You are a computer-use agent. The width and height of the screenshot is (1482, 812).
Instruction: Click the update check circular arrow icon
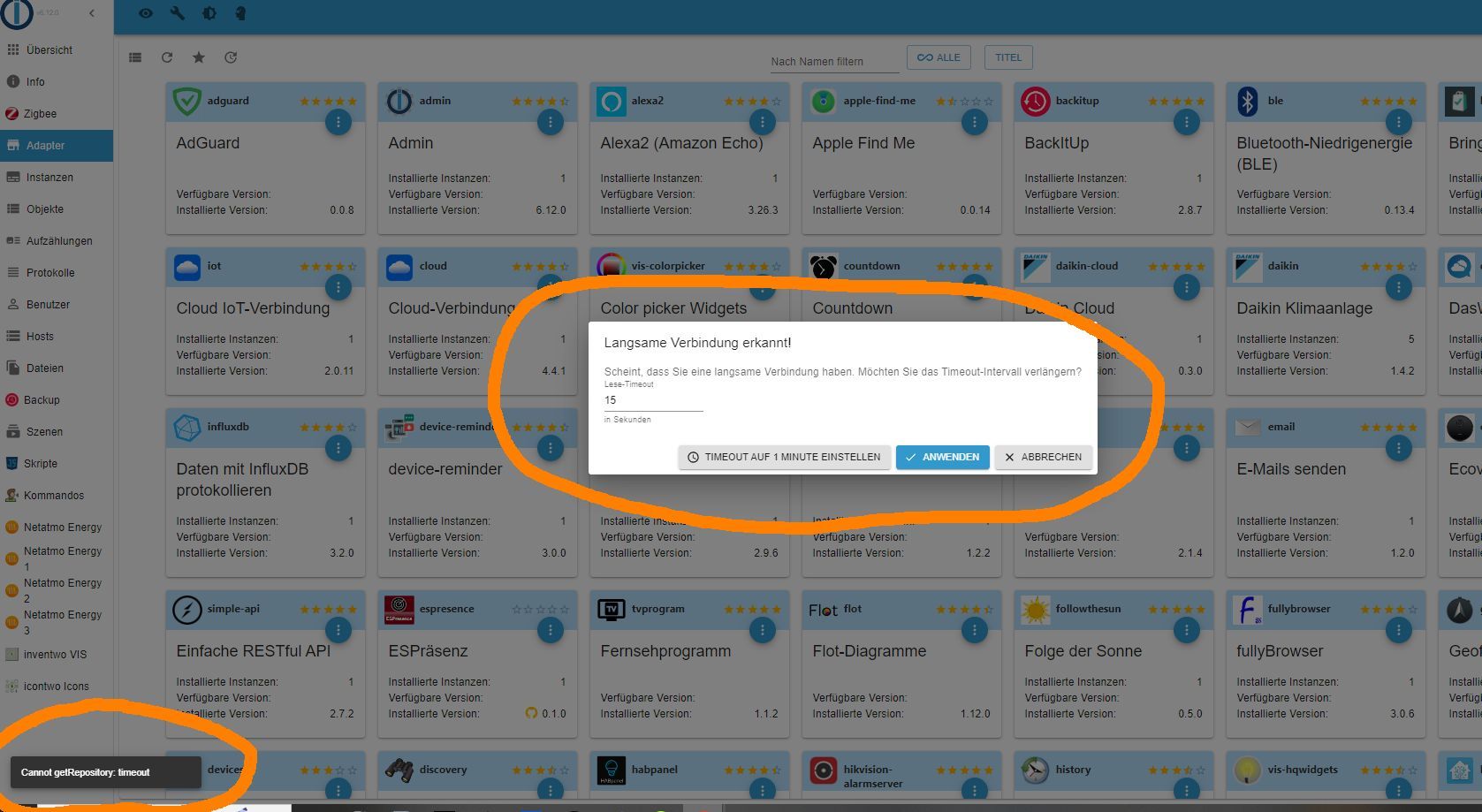(231, 57)
